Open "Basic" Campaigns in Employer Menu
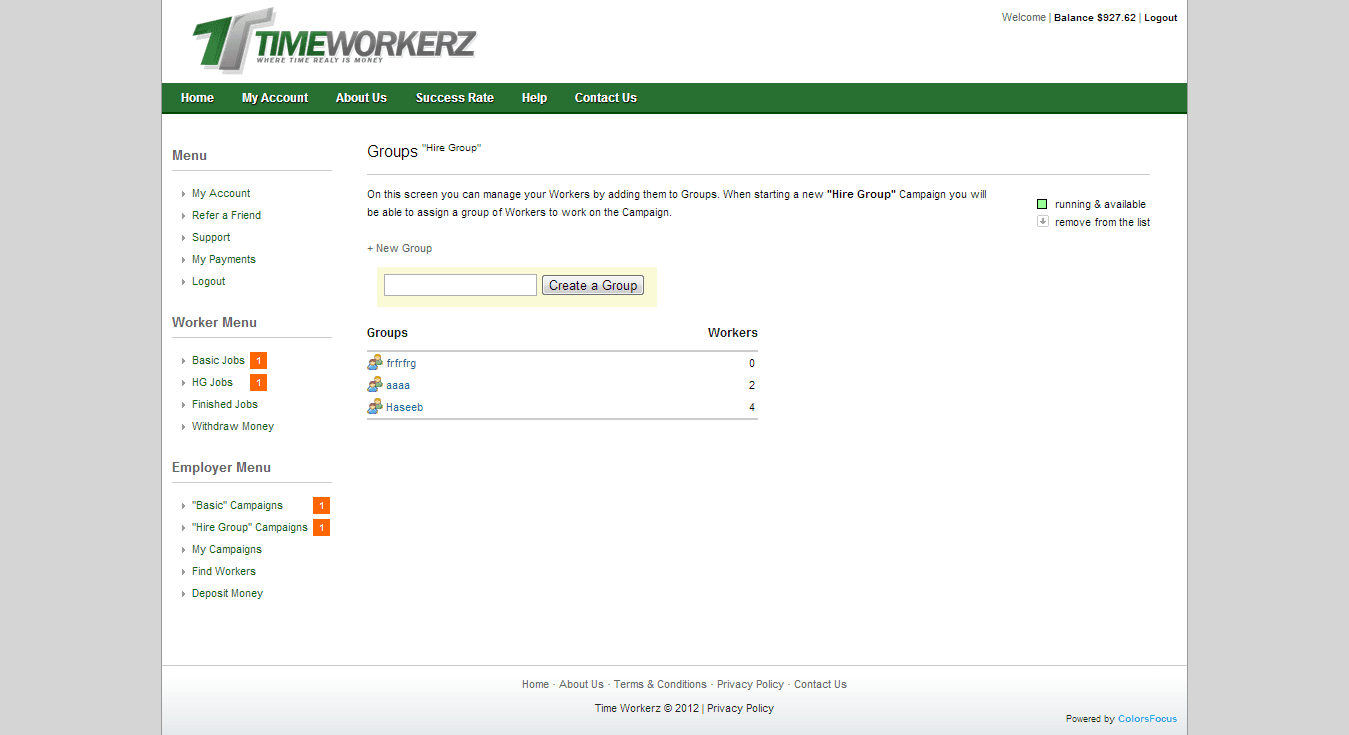1349x735 pixels. pyautogui.click(x=237, y=505)
